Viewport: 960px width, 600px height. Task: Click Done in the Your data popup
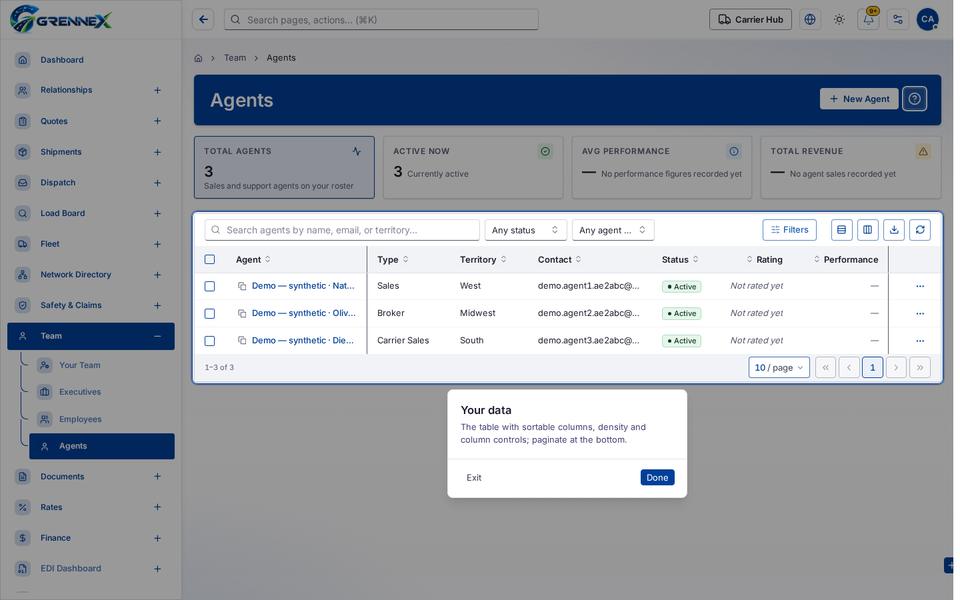657,478
